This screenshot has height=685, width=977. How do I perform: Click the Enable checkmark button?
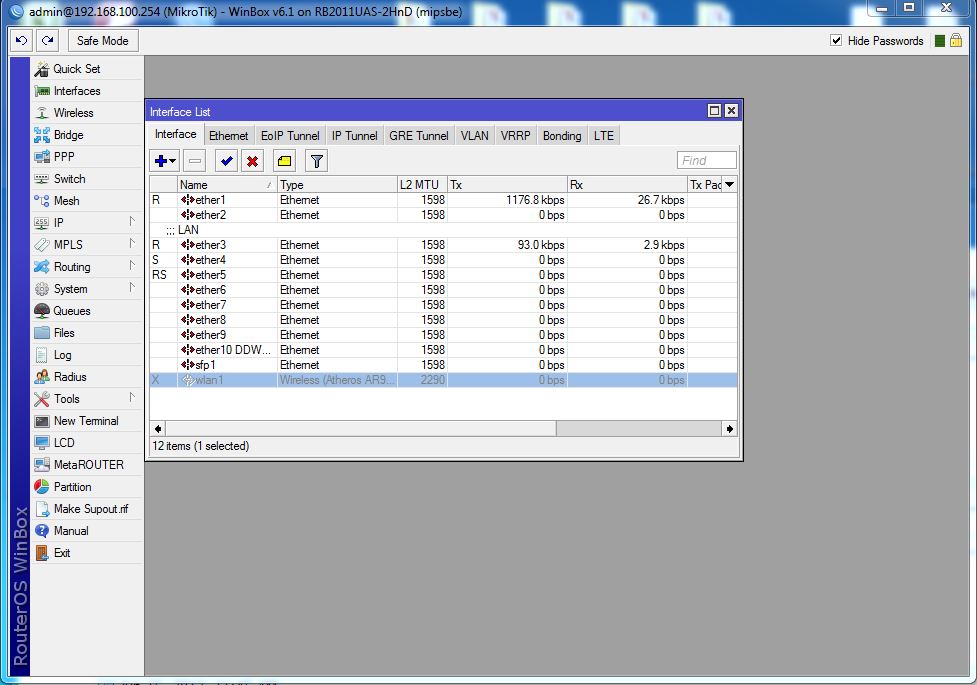pos(227,161)
